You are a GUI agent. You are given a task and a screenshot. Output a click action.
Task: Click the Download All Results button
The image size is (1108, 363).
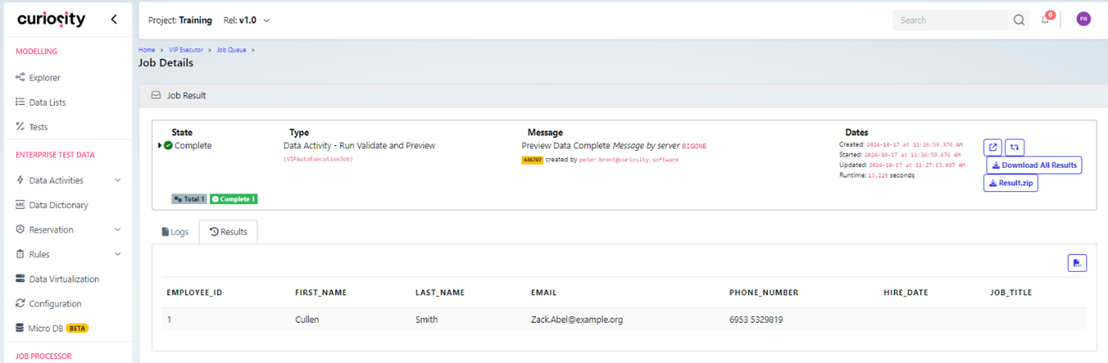[1034, 165]
